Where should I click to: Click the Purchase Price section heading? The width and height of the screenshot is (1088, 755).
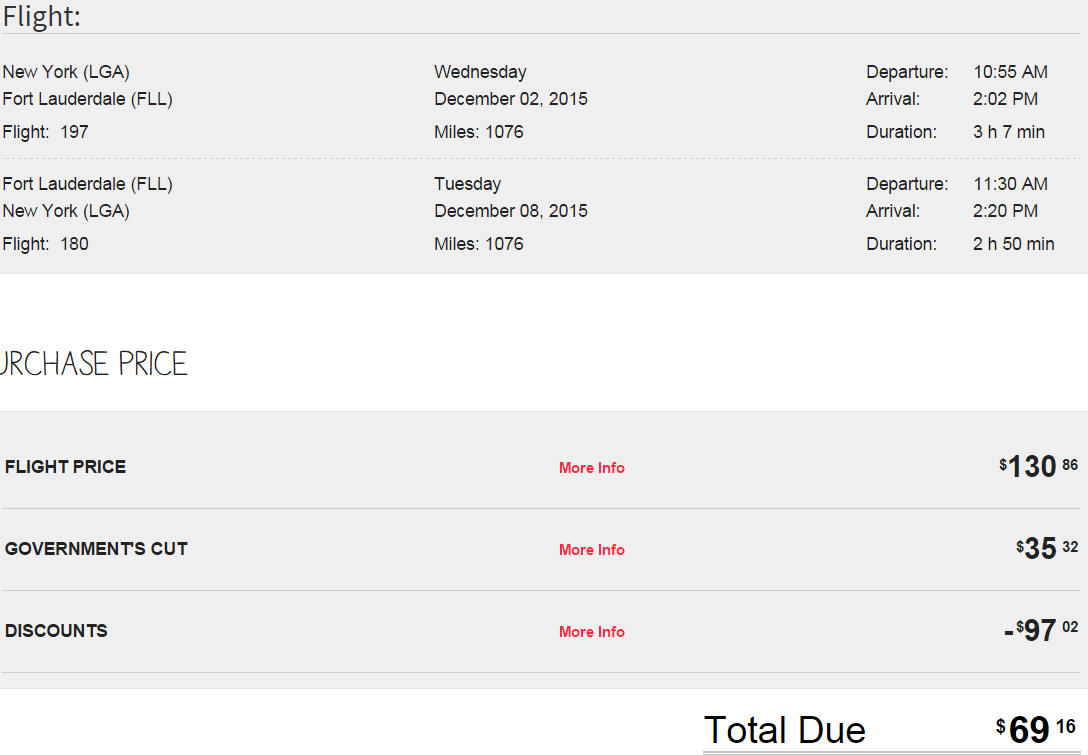(94, 364)
